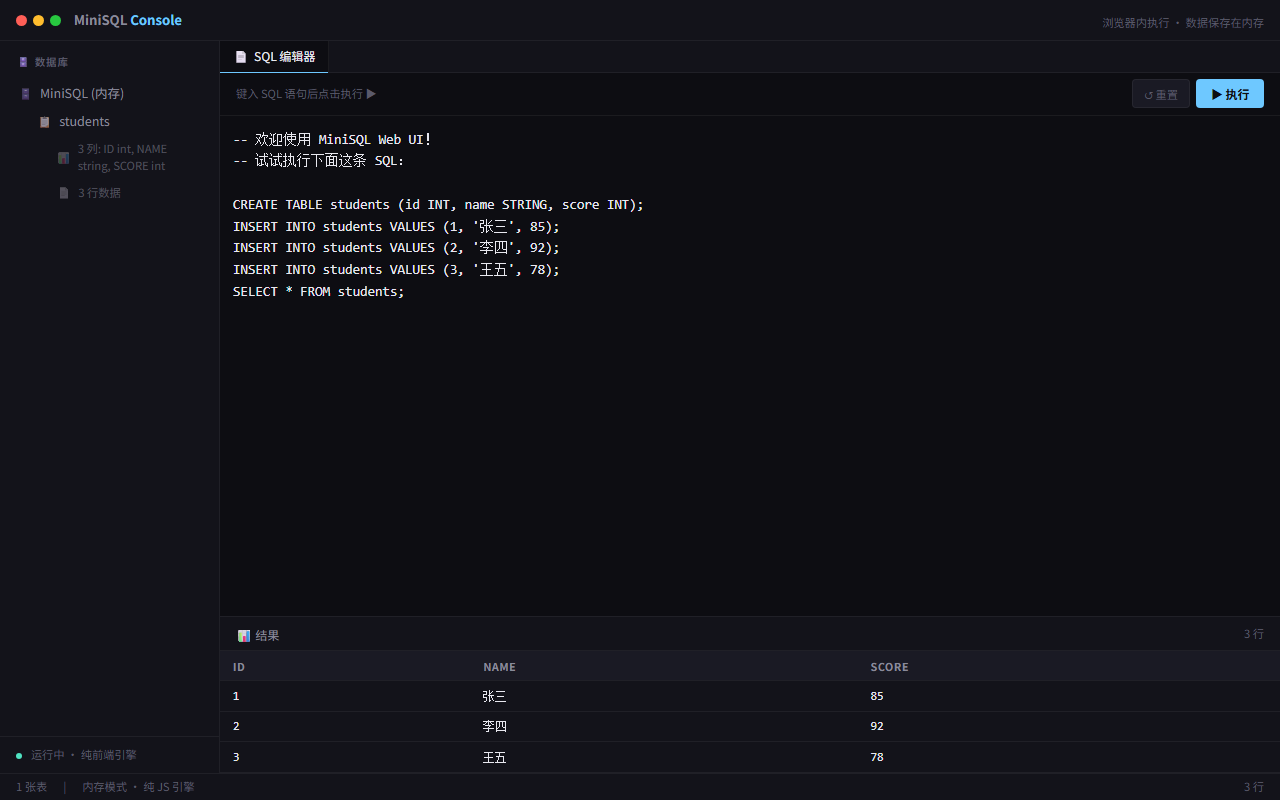1280x800 pixels.
Task: Click the '3 行数据' sidebar entry
Action: pyautogui.click(x=99, y=193)
